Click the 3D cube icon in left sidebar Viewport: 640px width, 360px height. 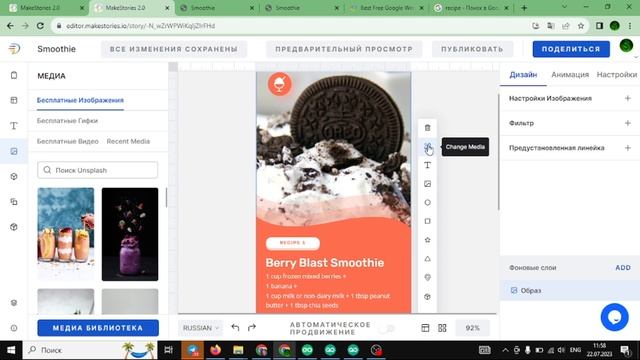click(14, 227)
